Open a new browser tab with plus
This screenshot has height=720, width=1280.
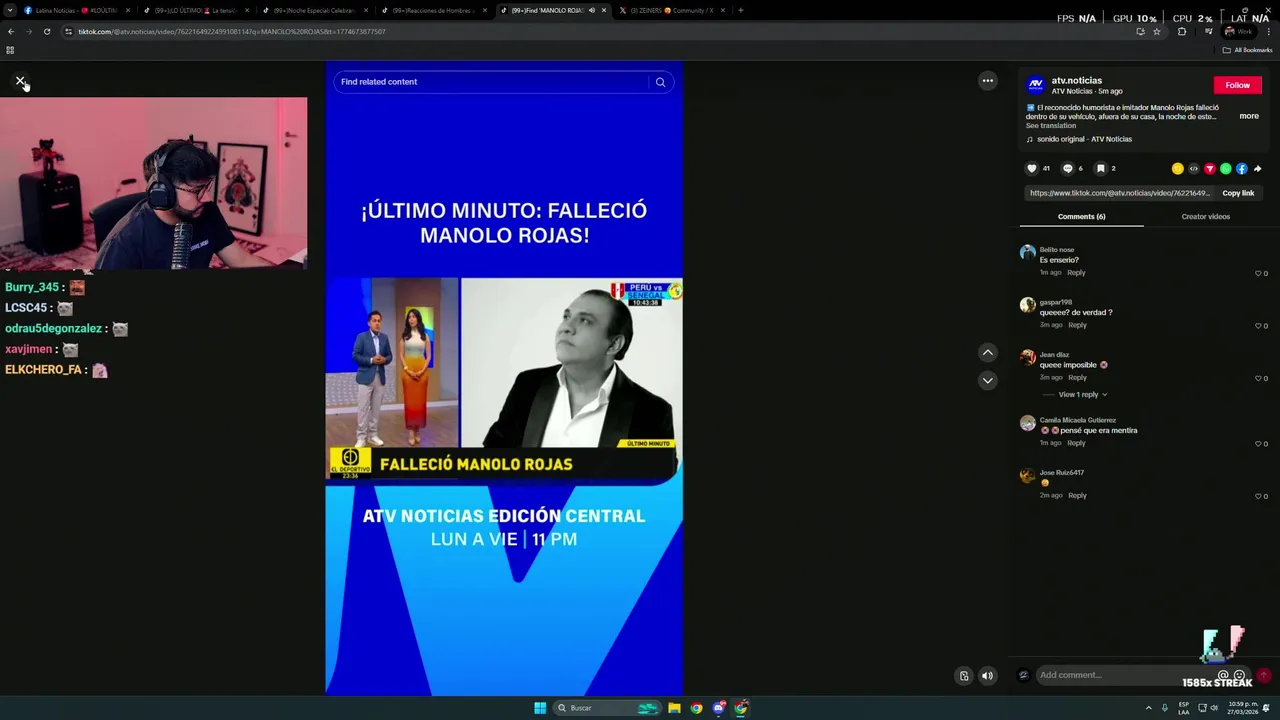740,10
